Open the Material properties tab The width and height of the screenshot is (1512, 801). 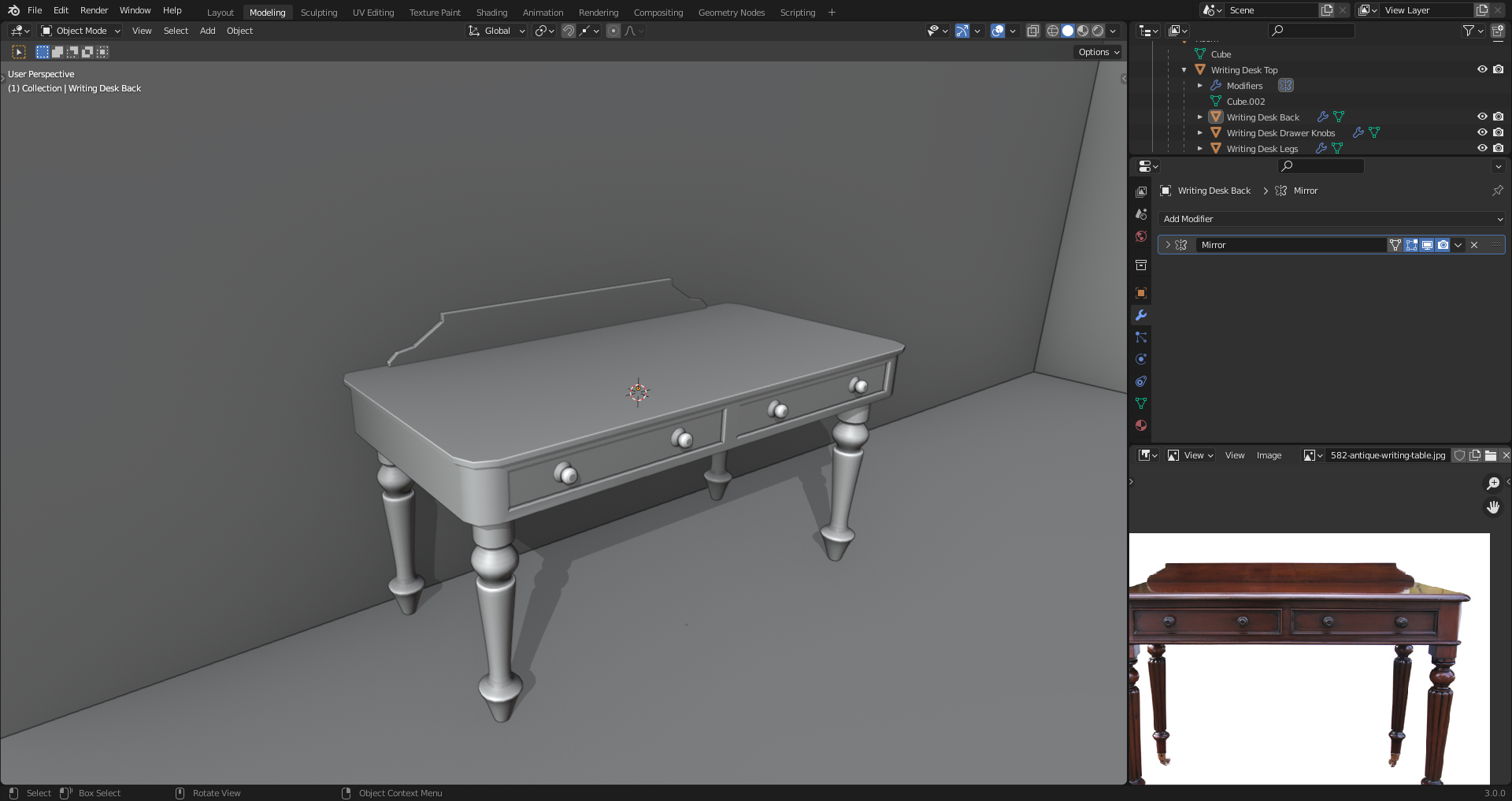click(1141, 425)
